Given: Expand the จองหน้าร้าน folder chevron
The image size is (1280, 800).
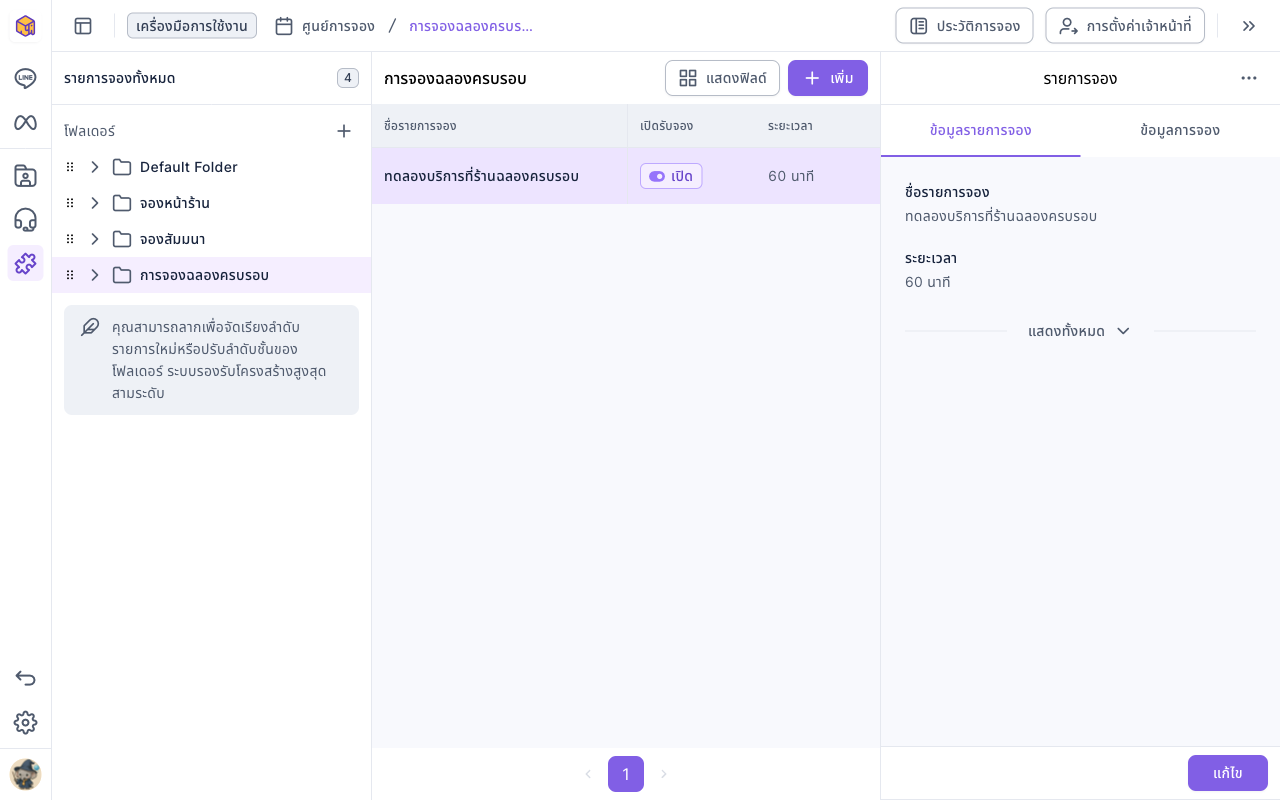Looking at the screenshot, I should pyautogui.click(x=95, y=203).
